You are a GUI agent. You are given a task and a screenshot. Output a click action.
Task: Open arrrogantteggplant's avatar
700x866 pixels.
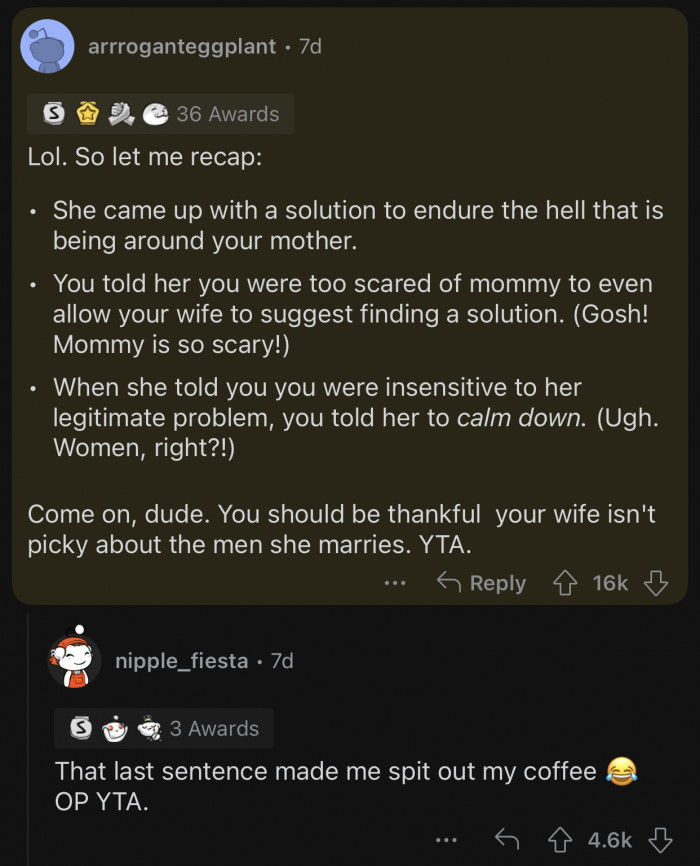pos(47,47)
